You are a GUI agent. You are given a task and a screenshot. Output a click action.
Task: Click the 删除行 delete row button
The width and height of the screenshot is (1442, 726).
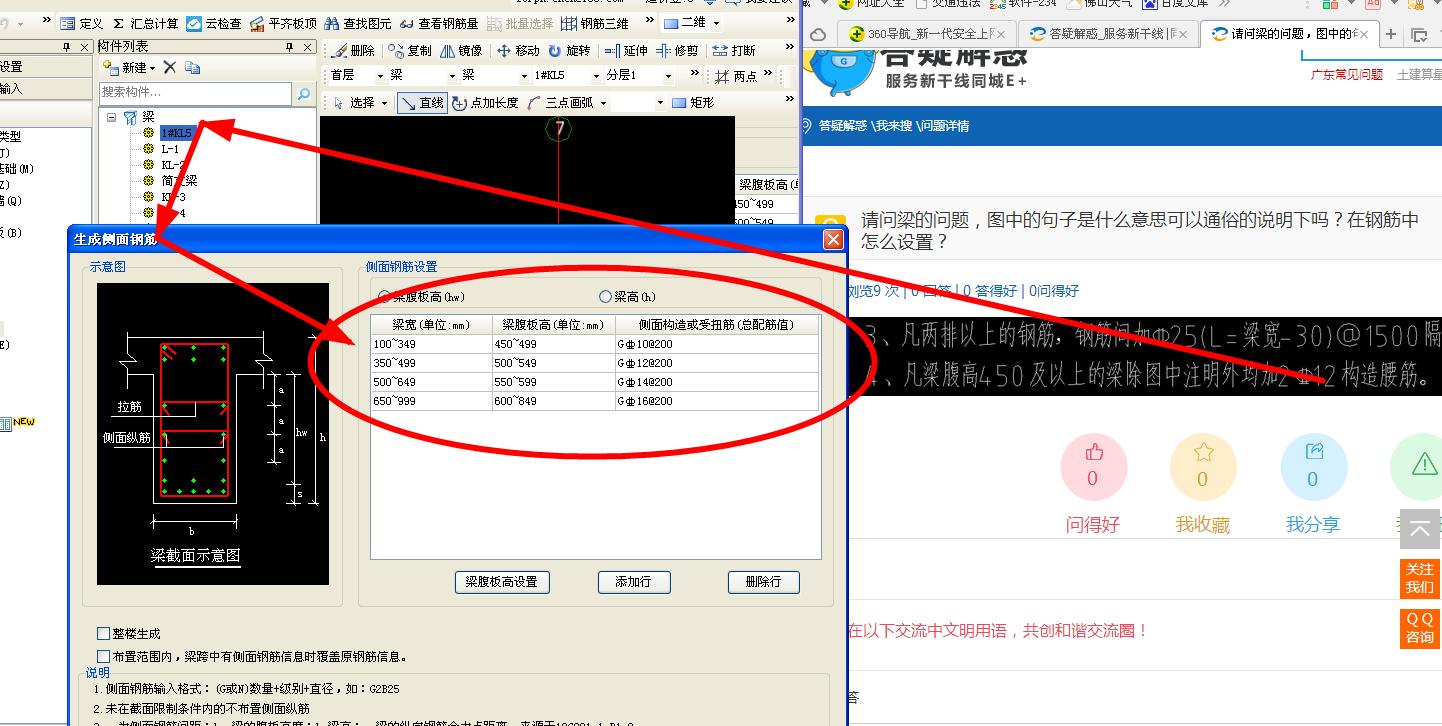click(764, 582)
